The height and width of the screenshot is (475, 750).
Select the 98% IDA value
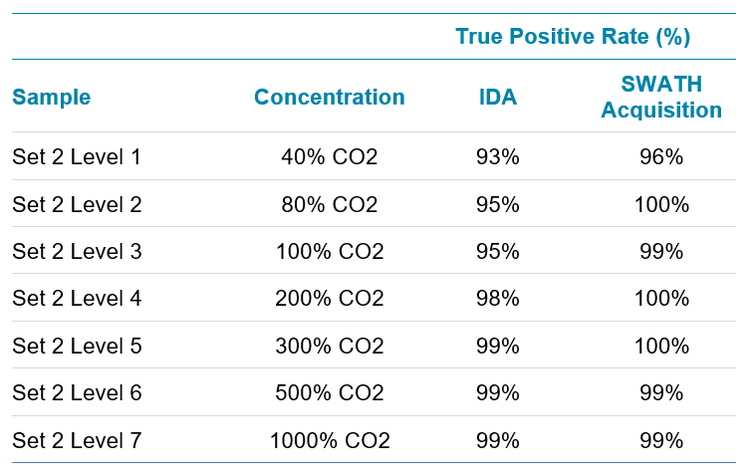(x=497, y=298)
